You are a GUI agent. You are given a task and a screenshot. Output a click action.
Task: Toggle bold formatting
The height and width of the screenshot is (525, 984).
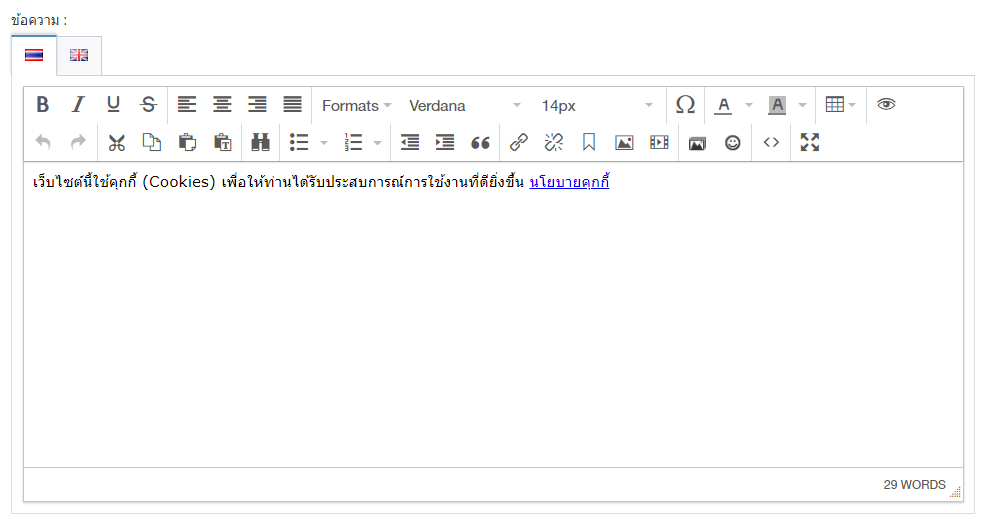43,105
